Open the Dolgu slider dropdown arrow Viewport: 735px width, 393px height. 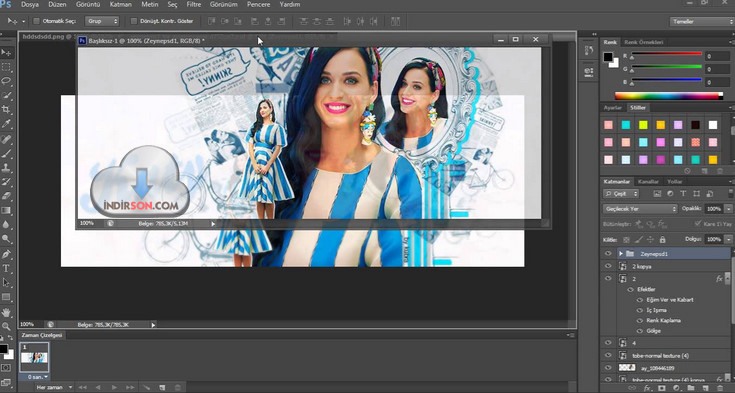(728, 239)
